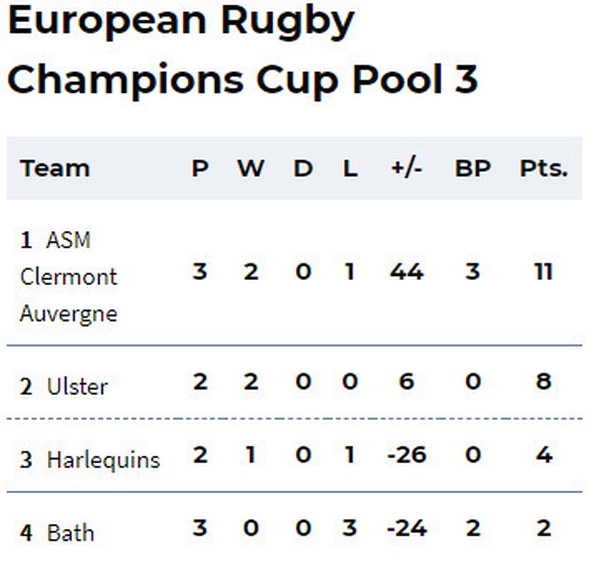Open the Bath team name

70,533
